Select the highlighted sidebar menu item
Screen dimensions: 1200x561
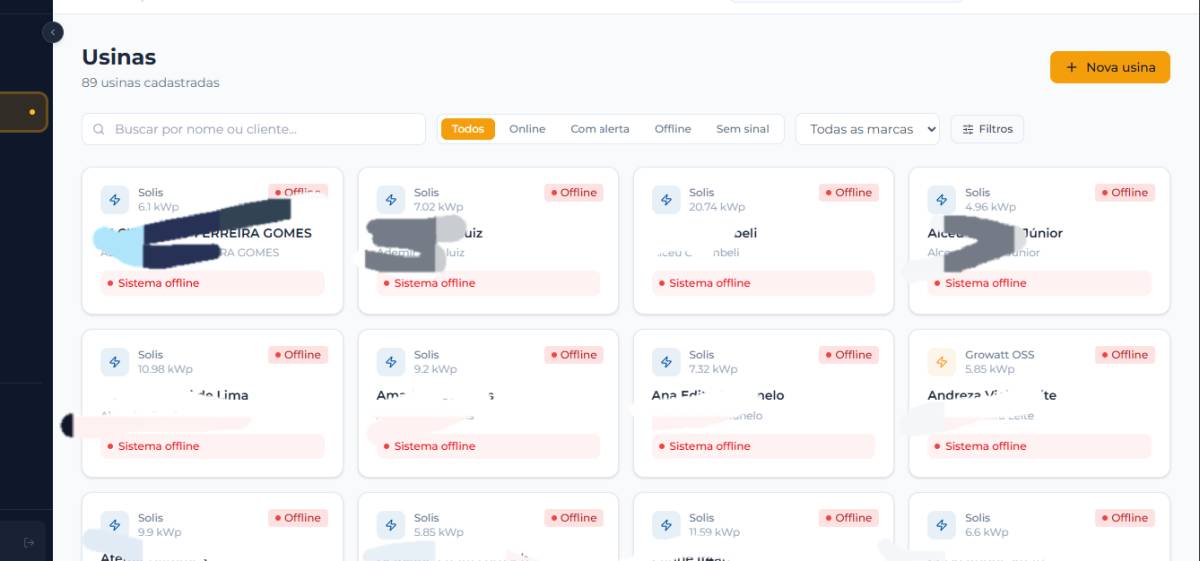(x=23, y=112)
